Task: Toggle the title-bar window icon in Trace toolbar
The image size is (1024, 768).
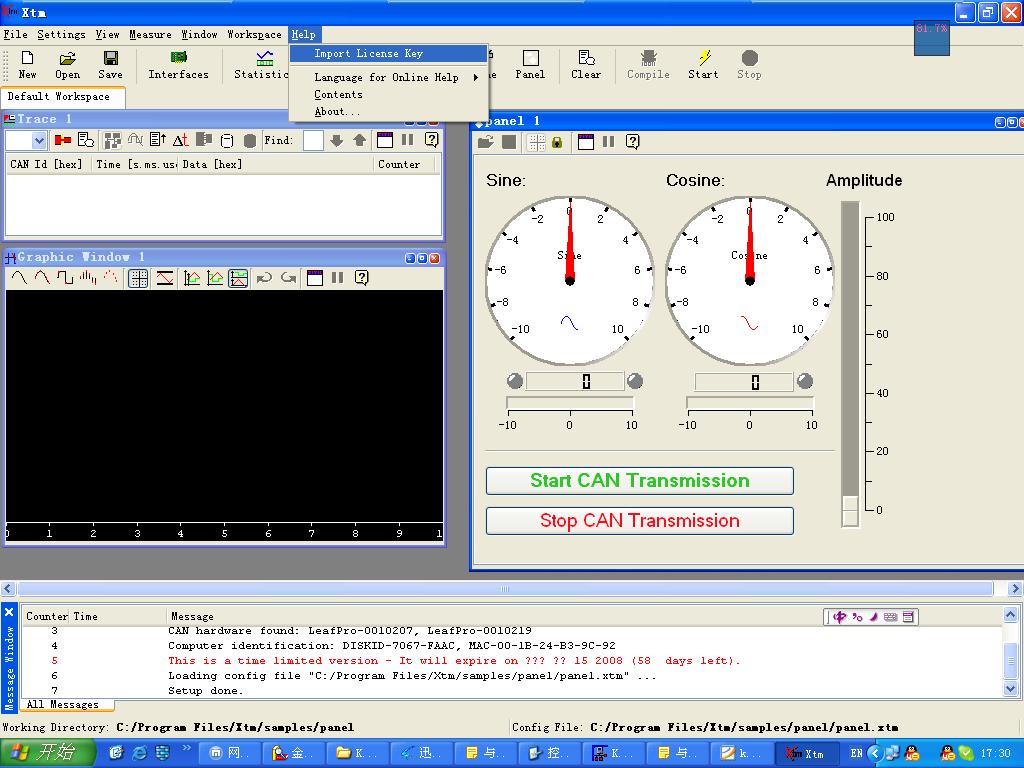Action: (x=385, y=140)
